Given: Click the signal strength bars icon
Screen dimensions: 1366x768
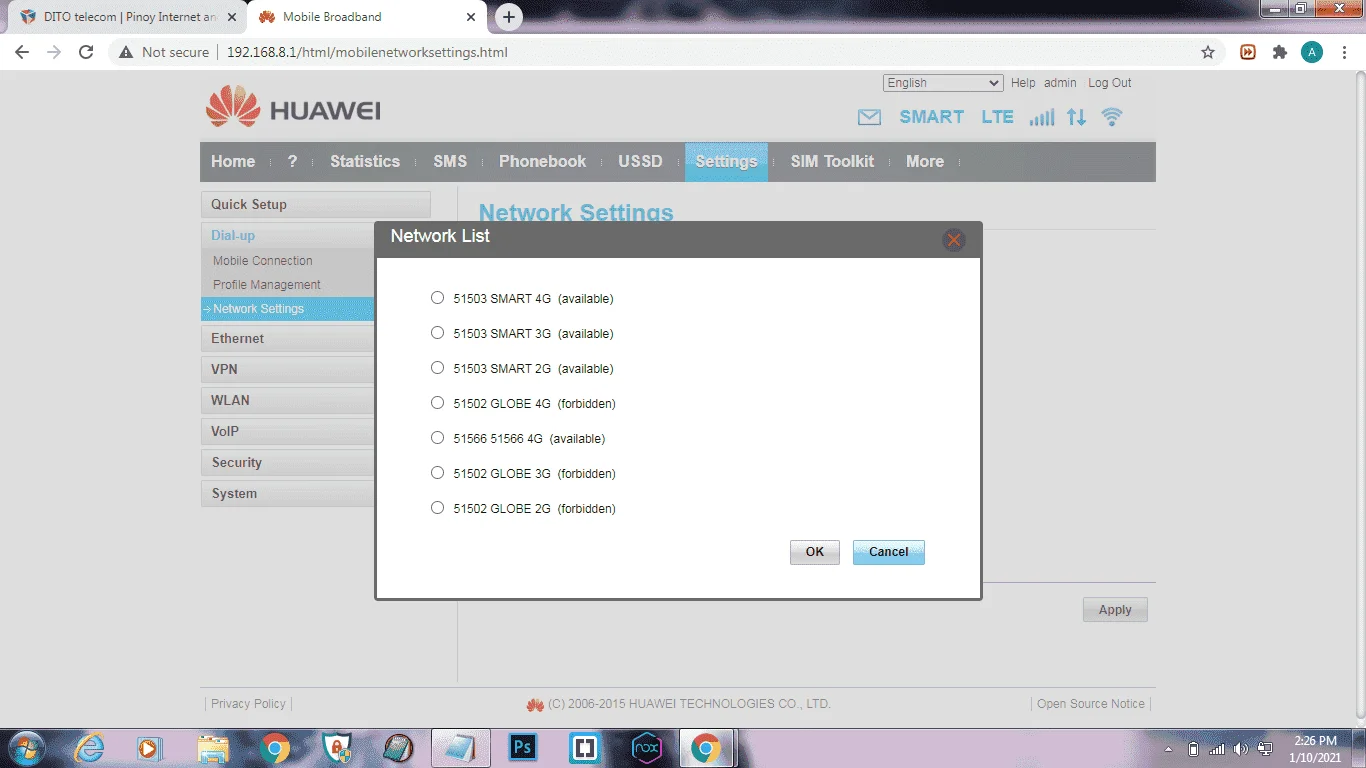Looking at the screenshot, I should pos(1042,117).
